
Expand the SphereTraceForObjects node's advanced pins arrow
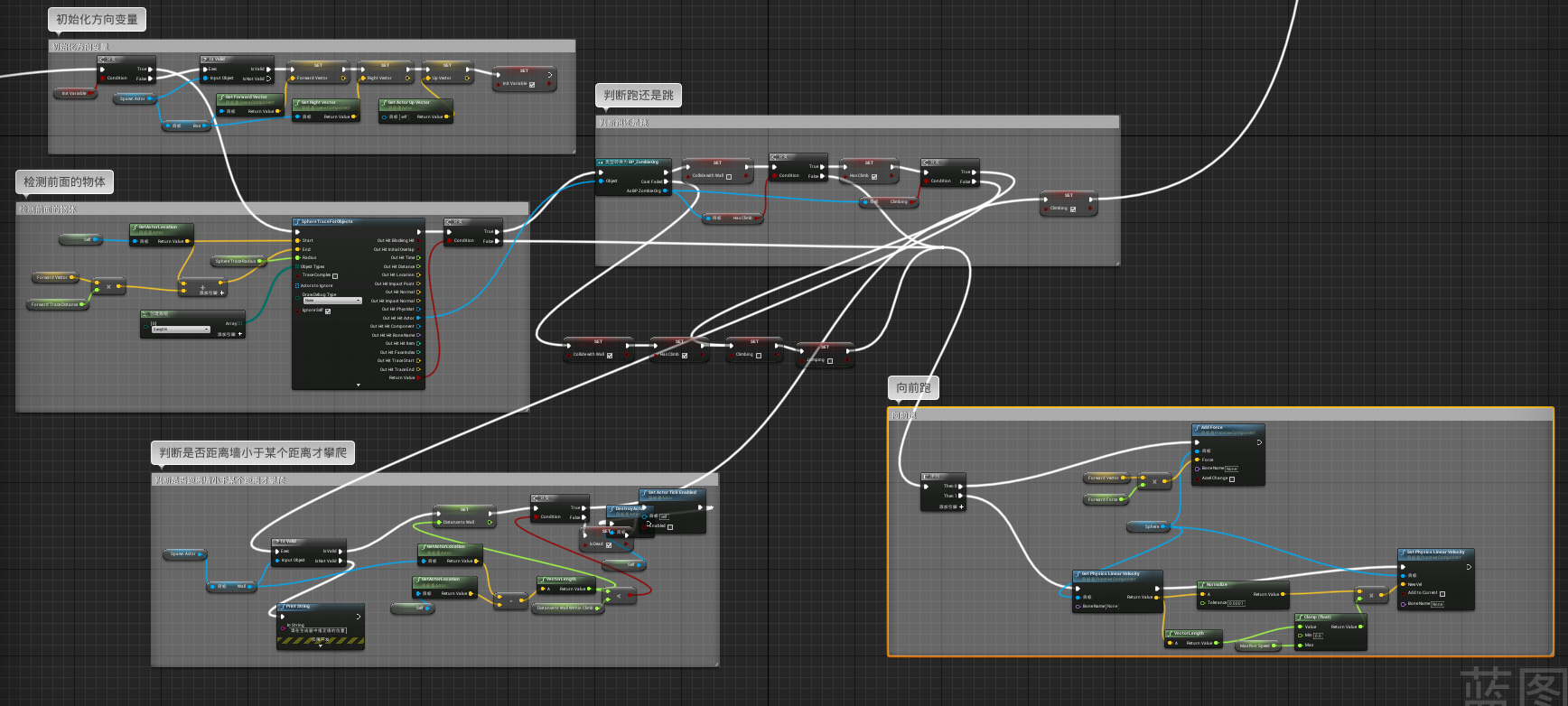[359, 386]
